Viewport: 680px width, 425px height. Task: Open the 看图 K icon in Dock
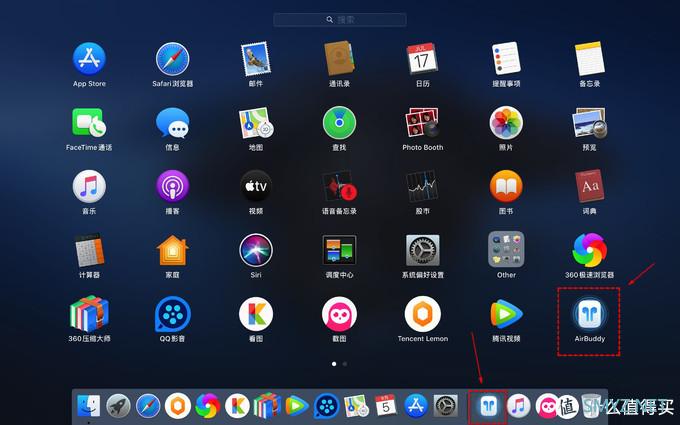(237, 406)
